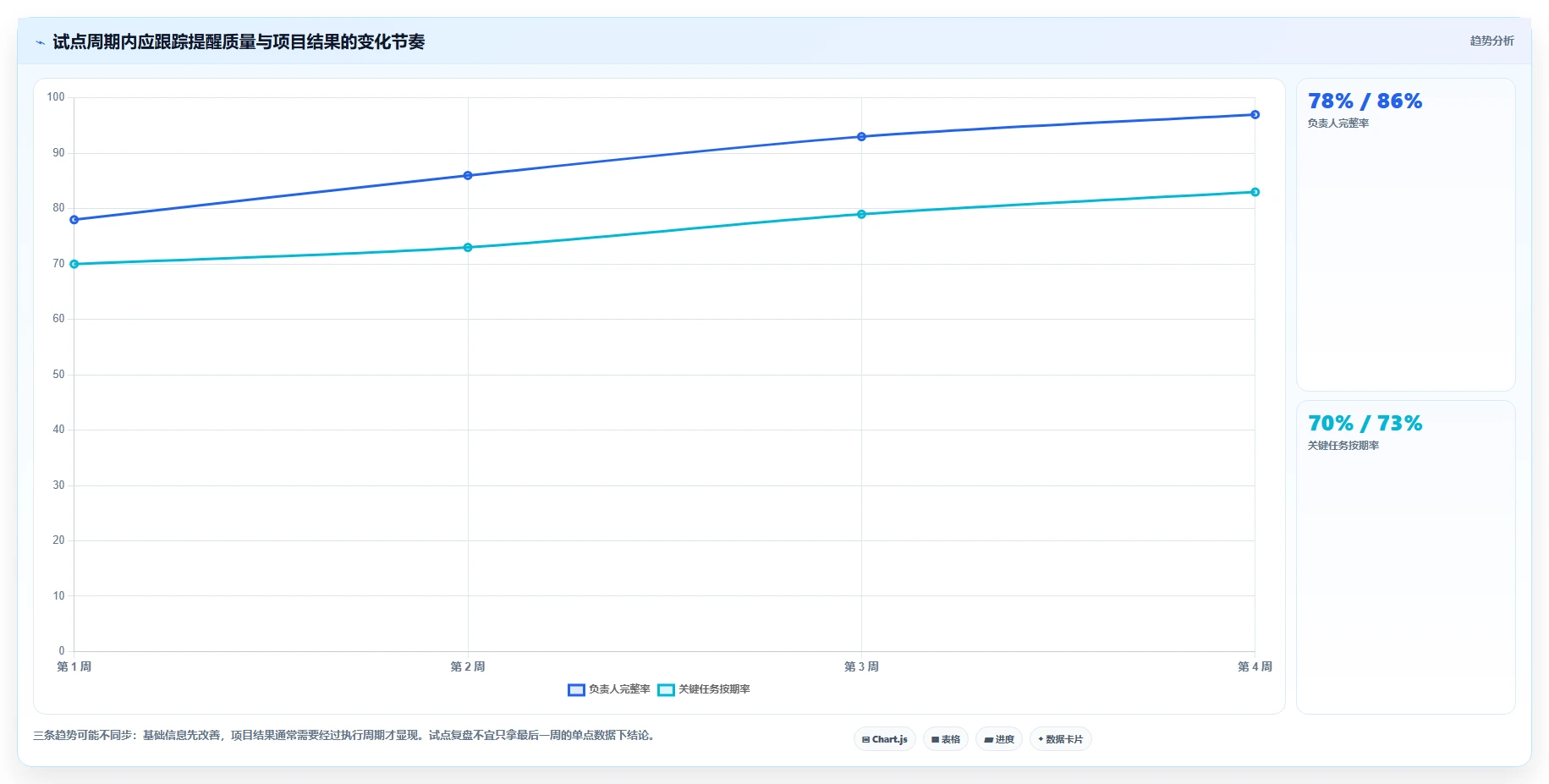
Task: Click the table icon in 表格 chip
Action: tap(935, 740)
